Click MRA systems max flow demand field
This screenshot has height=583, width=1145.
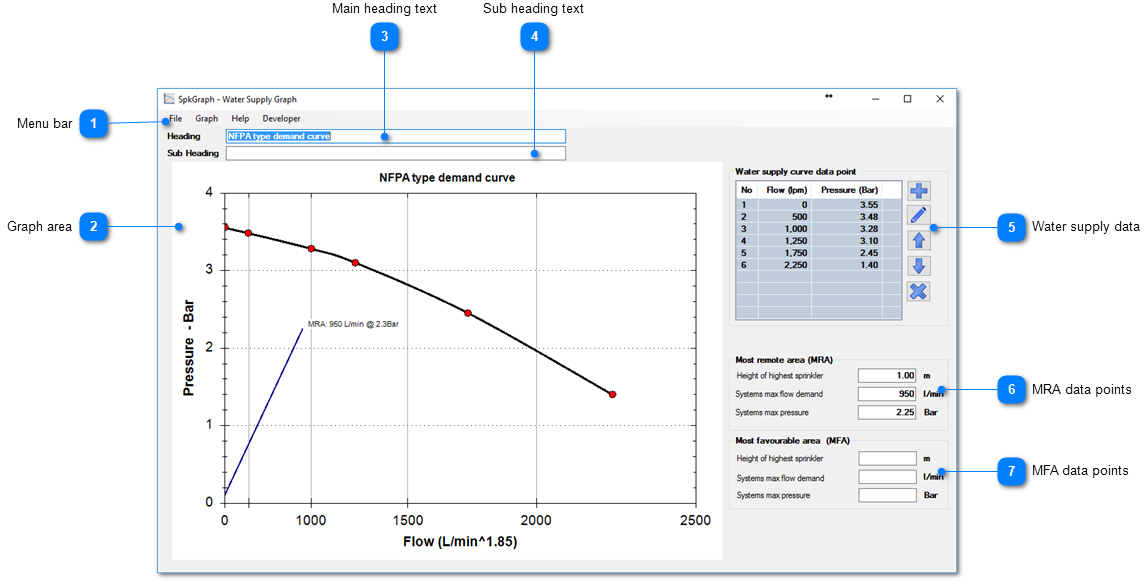coord(887,394)
